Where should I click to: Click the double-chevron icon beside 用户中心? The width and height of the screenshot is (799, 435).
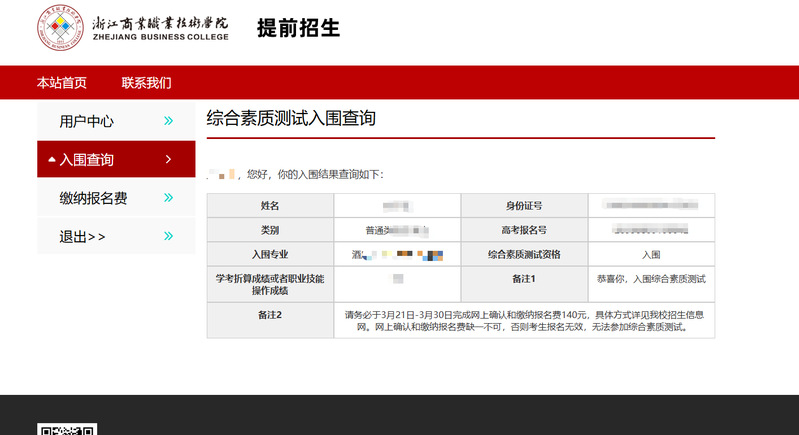point(168,121)
